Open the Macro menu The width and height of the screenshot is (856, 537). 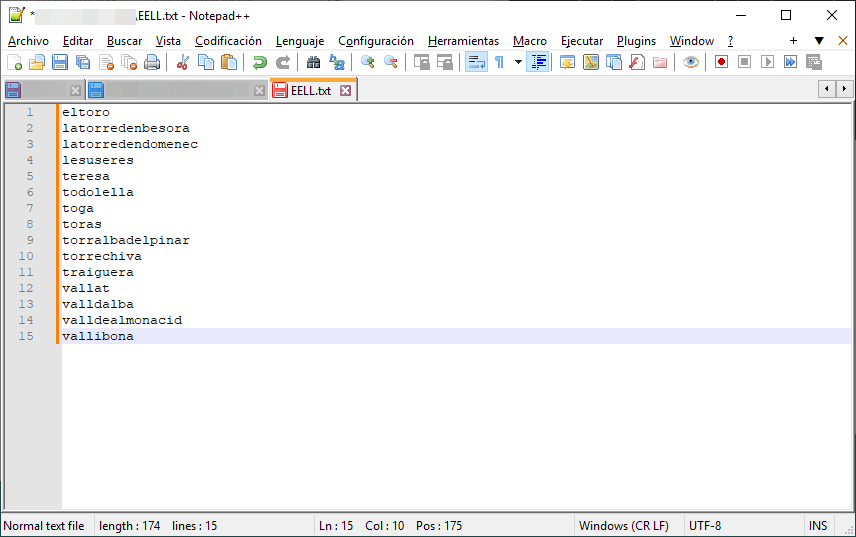[x=530, y=41]
